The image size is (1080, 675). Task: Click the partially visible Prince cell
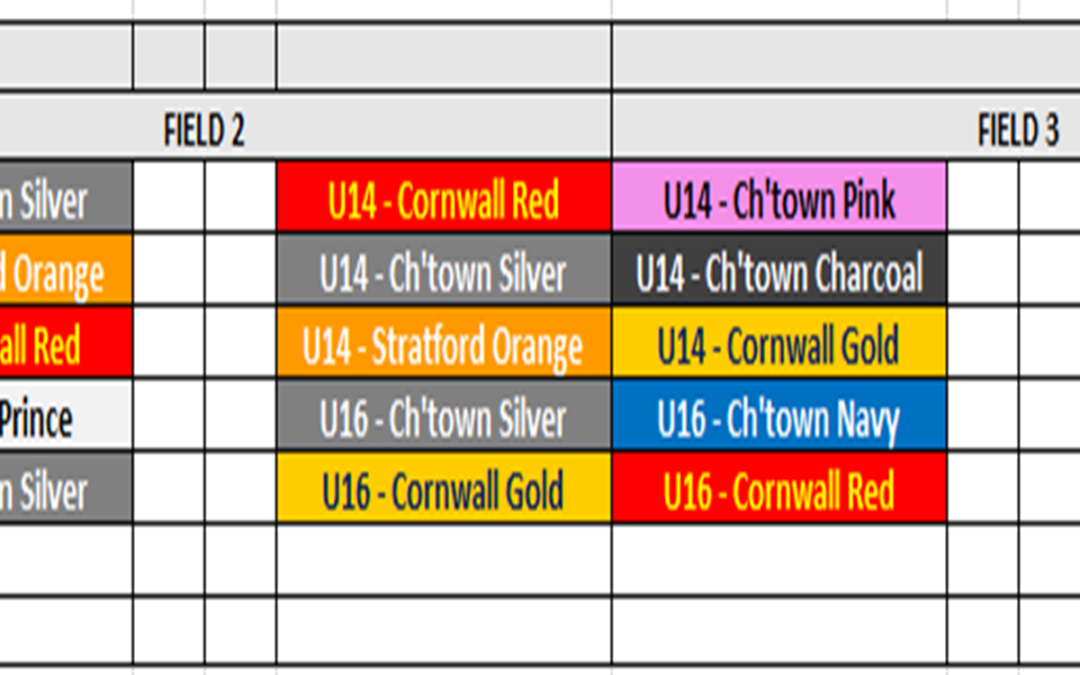pyautogui.click(x=65, y=415)
